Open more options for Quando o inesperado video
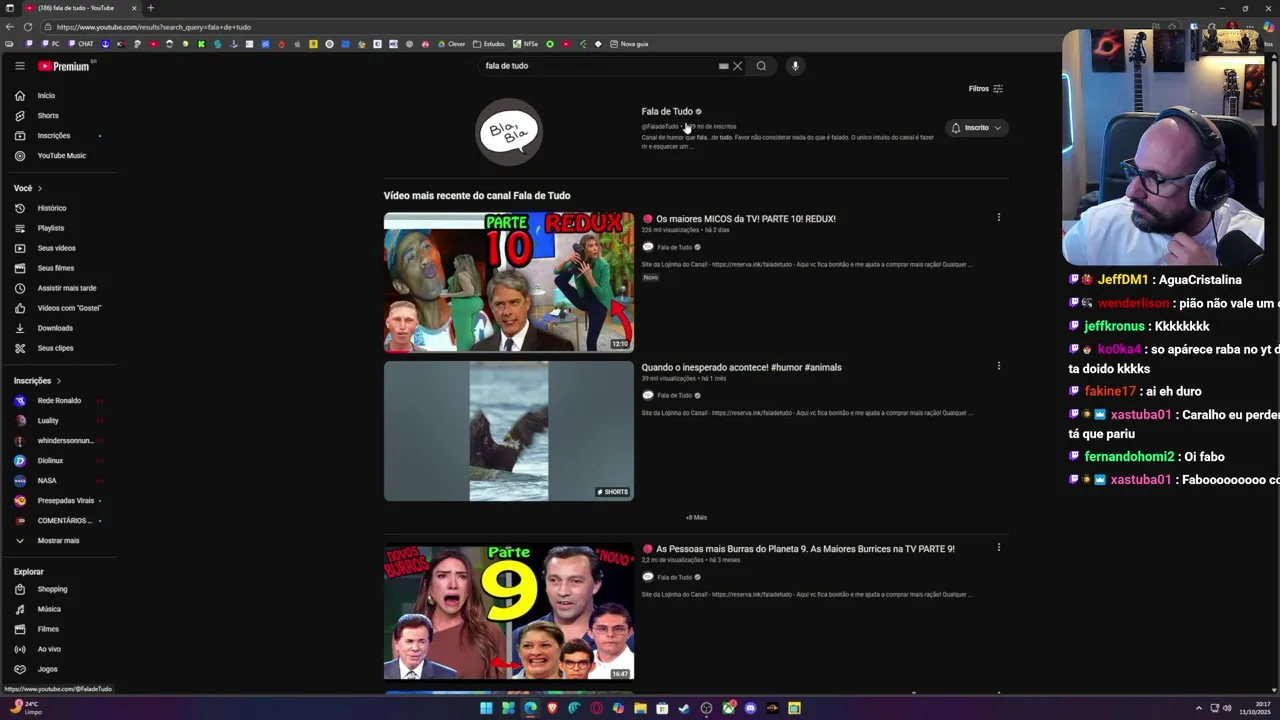This screenshot has width=1280, height=720. (x=998, y=366)
